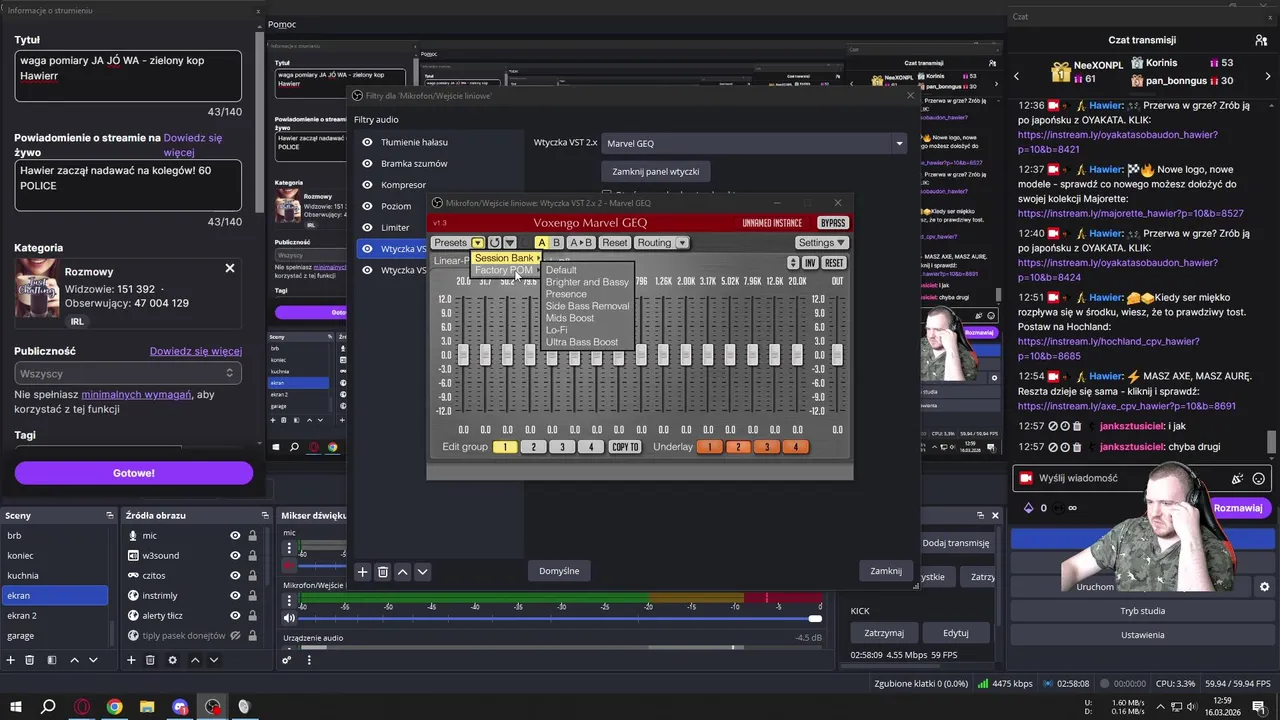The width and height of the screenshot is (1280, 720).
Task: Toggle visibility of mic source
Action: coord(235,536)
